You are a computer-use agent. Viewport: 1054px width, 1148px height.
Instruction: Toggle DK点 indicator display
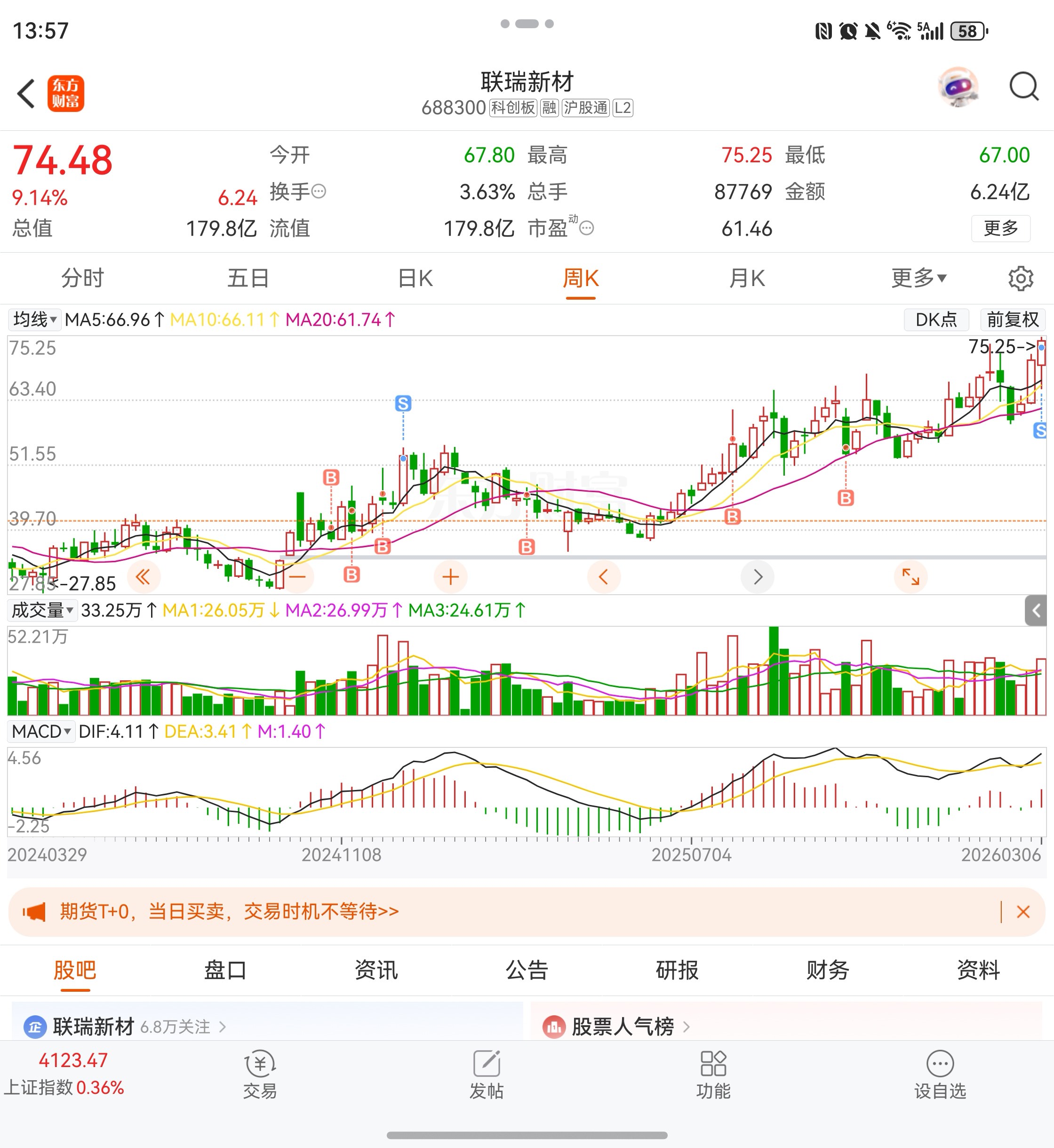pos(935,319)
